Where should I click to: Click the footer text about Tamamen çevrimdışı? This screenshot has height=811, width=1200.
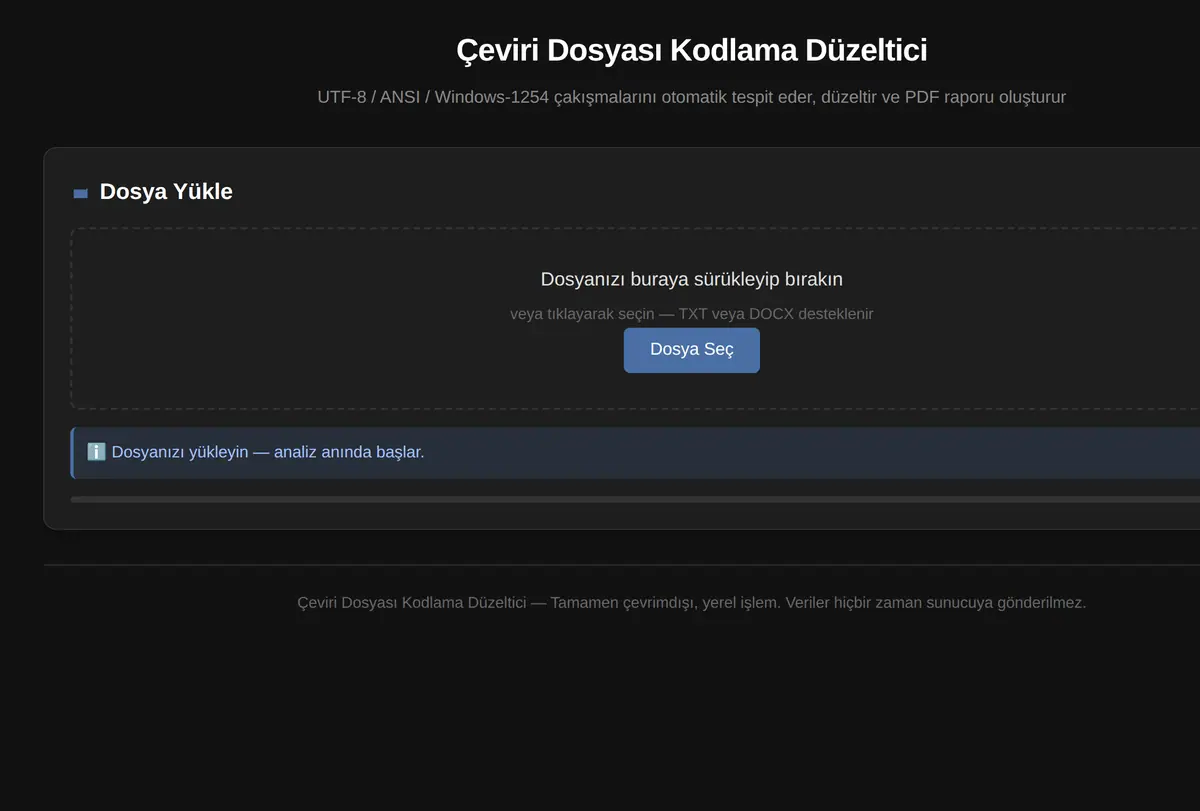click(691, 603)
